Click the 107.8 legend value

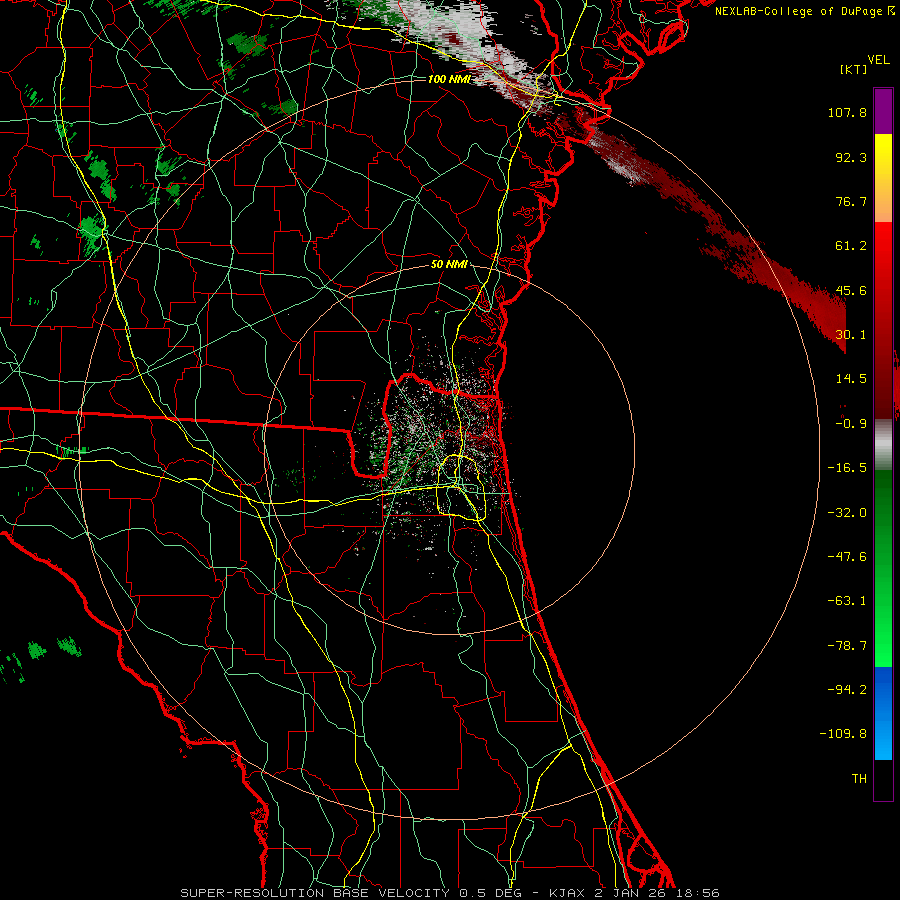tap(847, 112)
